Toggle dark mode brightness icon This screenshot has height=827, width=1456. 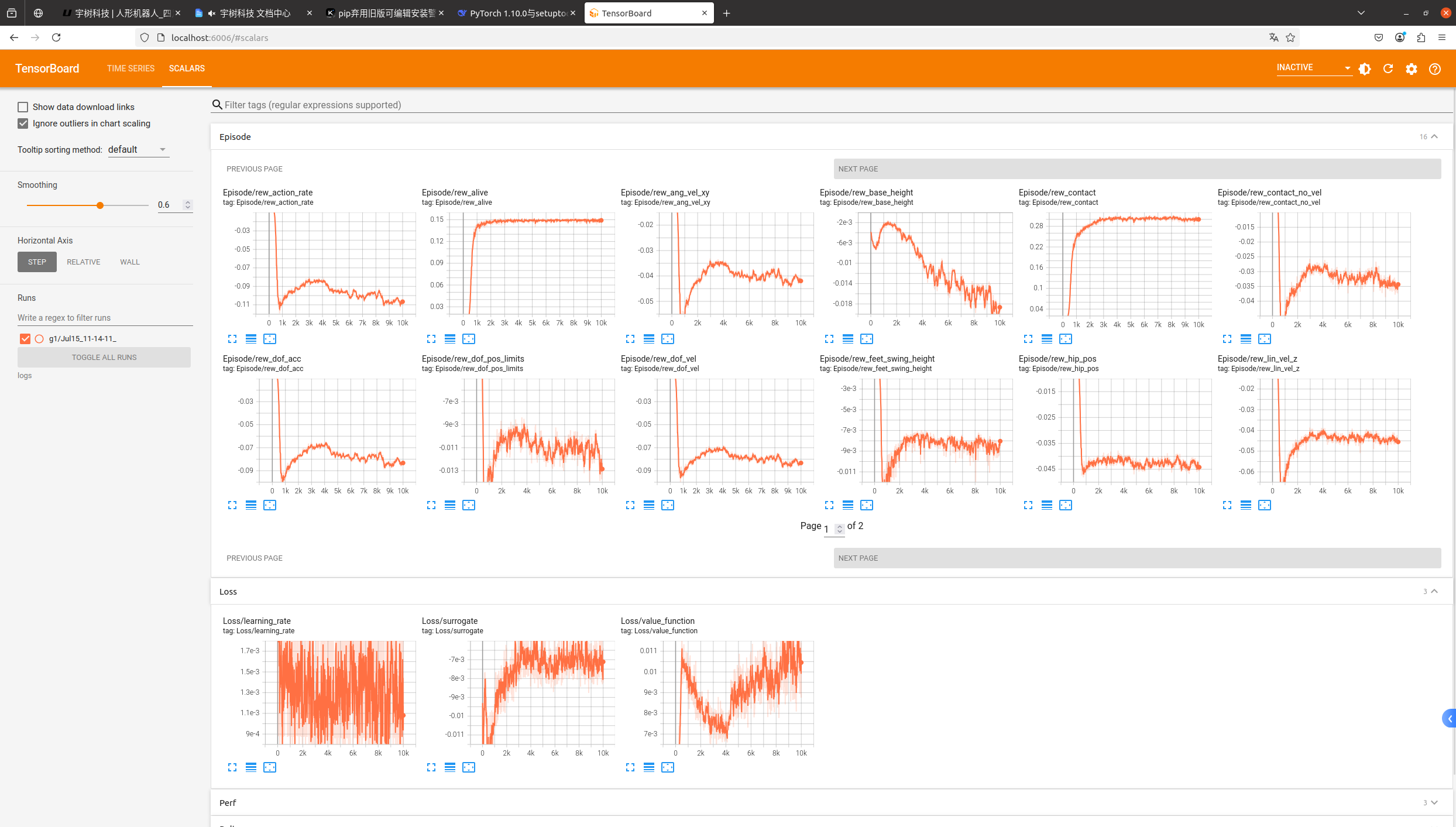click(x=1365, y=68)
